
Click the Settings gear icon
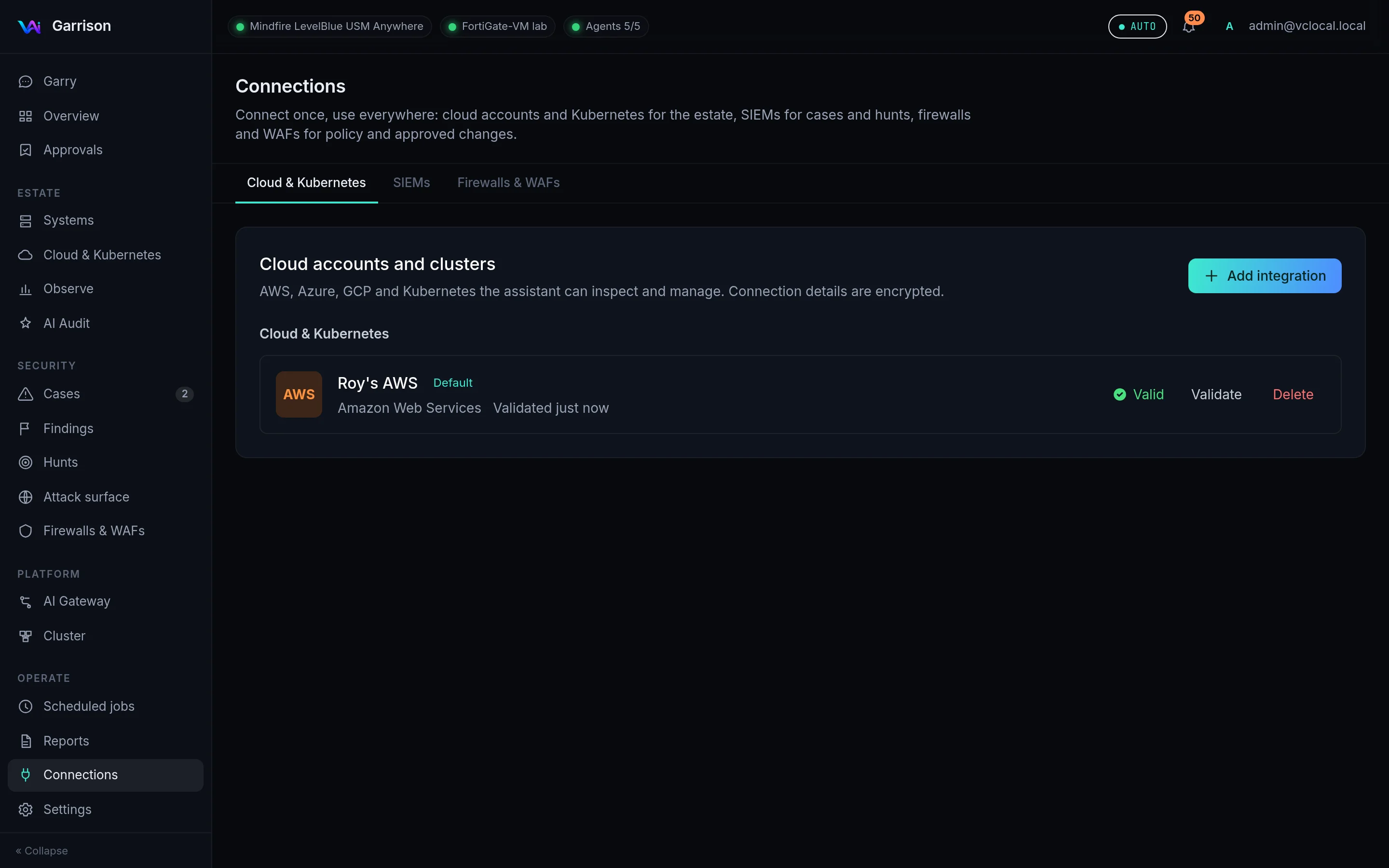(25, 810)
